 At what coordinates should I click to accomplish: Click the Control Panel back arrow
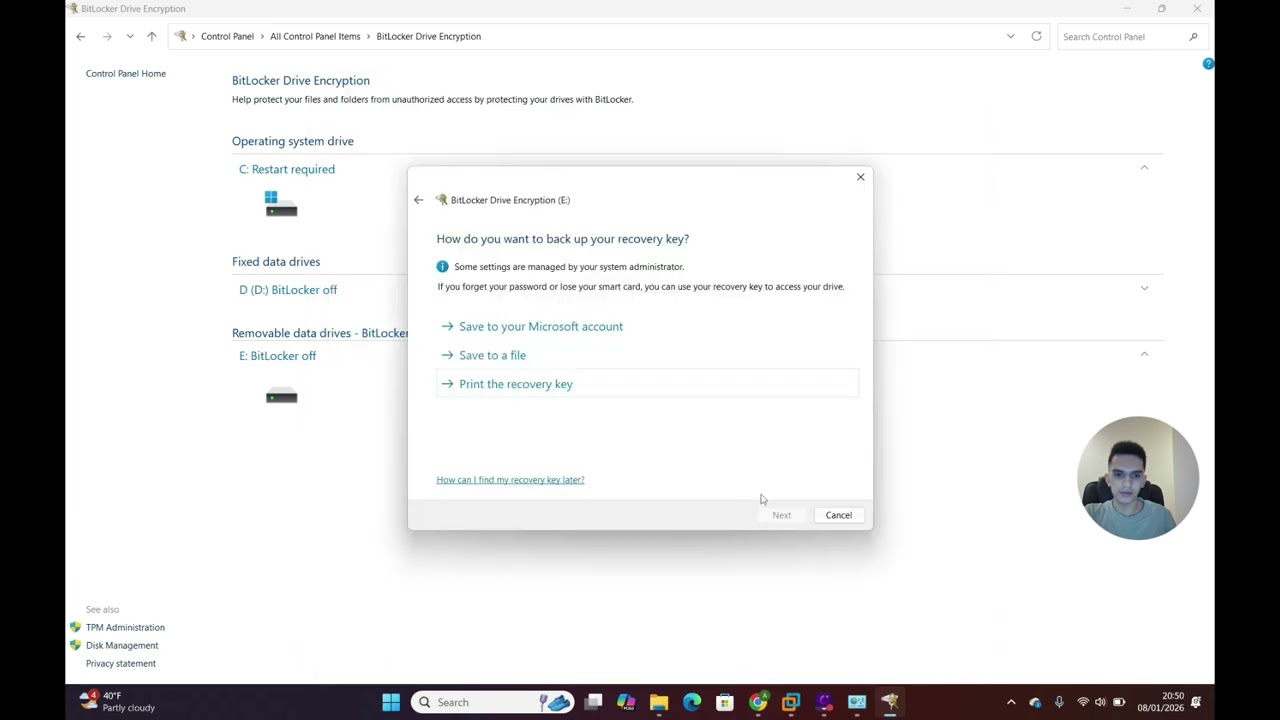pyautogui.click(x=81, y=36)
